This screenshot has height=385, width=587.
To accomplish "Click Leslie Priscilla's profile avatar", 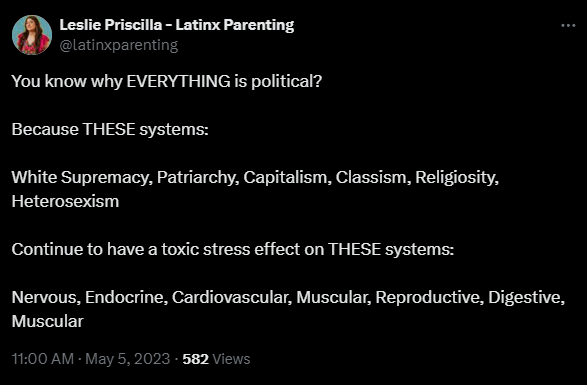I will click(x=32, y=35).
